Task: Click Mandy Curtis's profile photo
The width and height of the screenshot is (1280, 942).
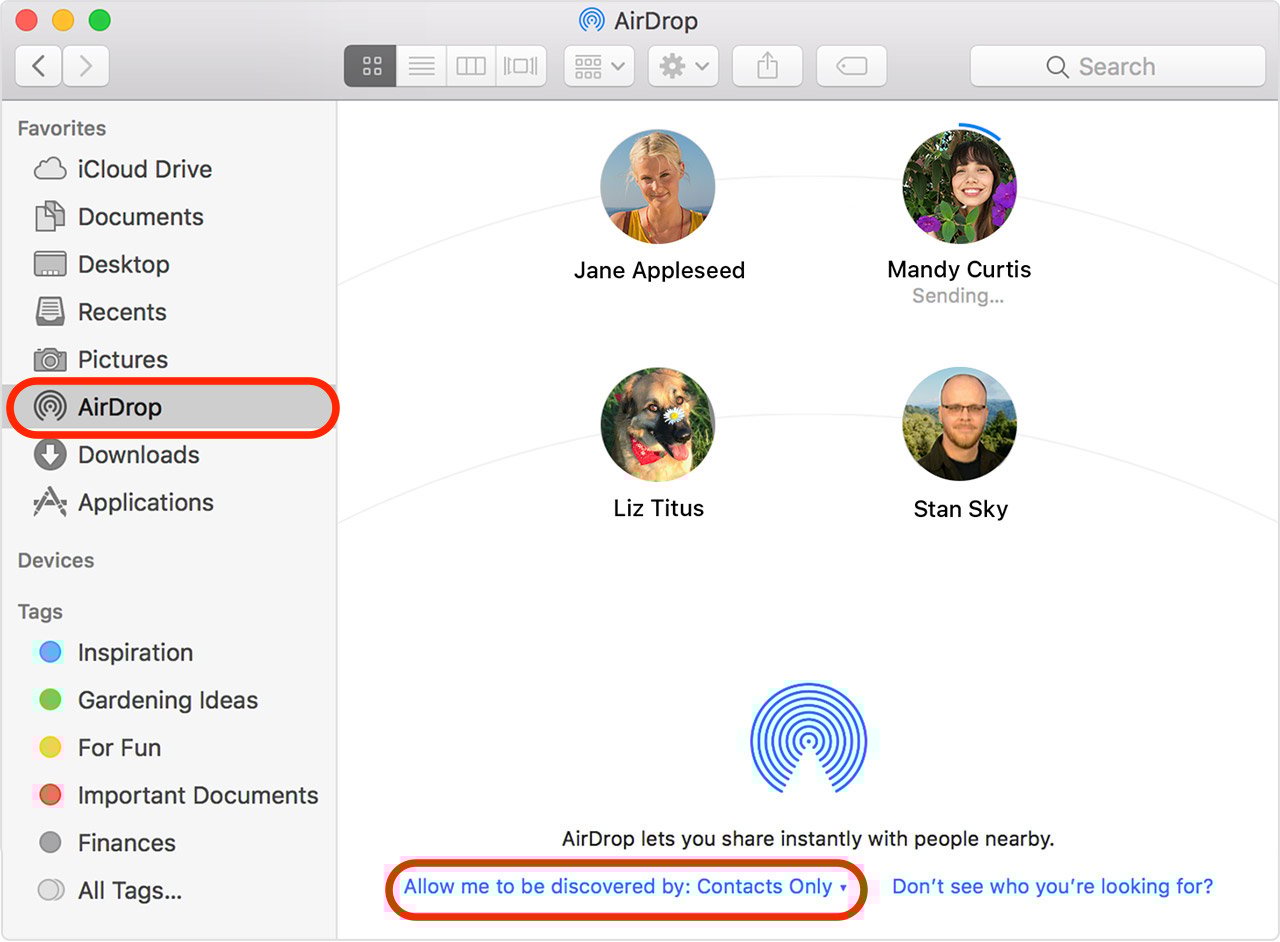Action: click(x=959, y=187)
